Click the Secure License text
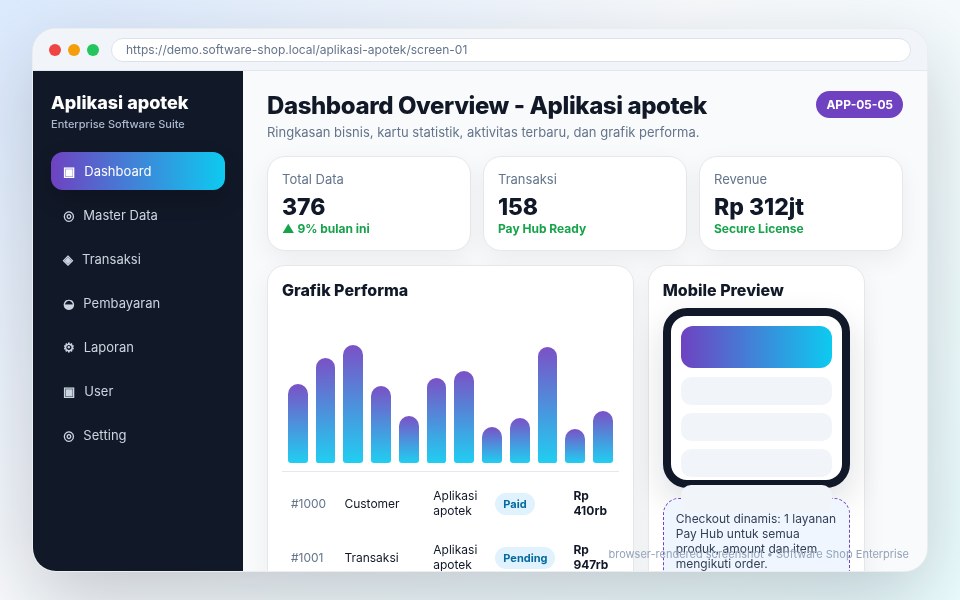960x600 pixels. coord(759,228)
